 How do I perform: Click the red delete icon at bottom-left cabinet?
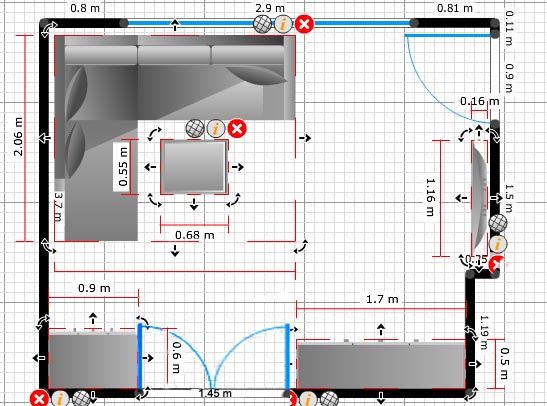pyautogui.click(x=39, y=399)
